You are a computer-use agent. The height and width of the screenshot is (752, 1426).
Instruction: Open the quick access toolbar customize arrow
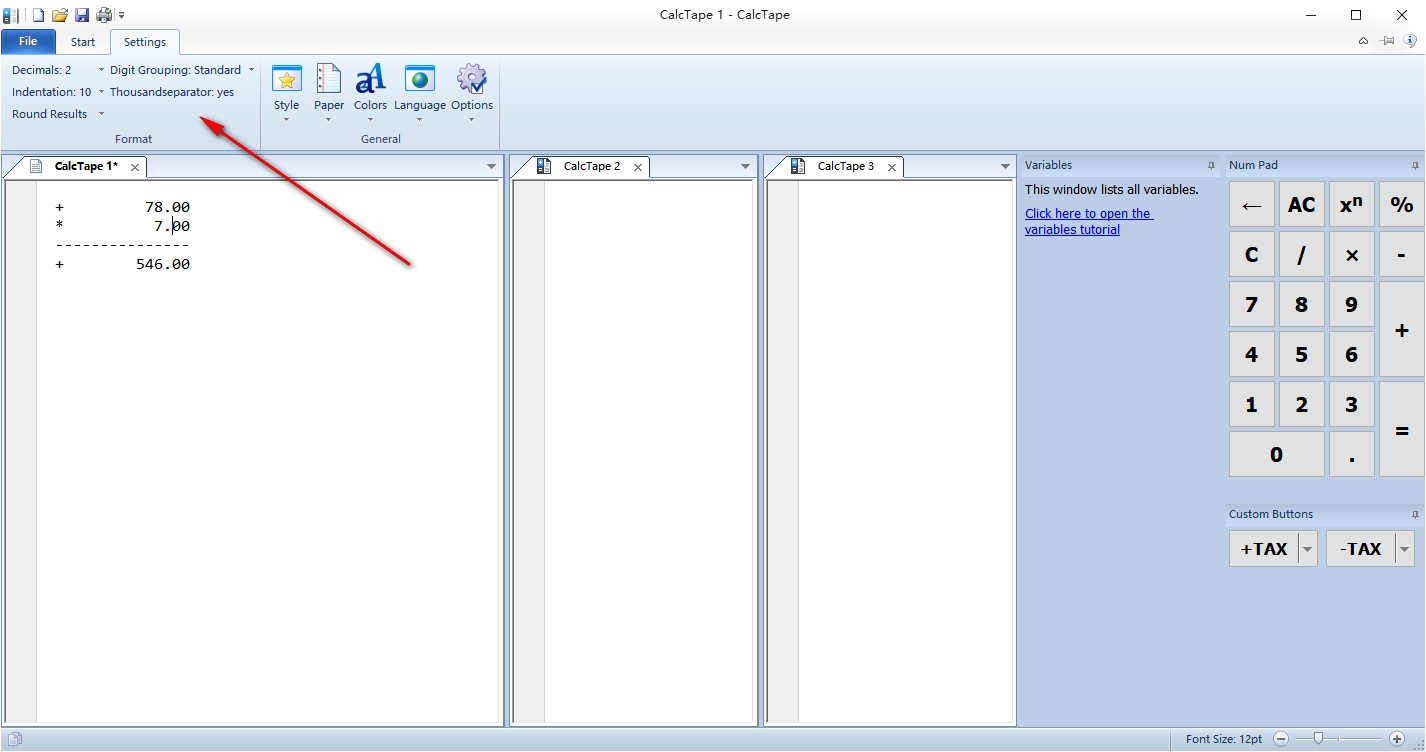[x=122, y=16]
